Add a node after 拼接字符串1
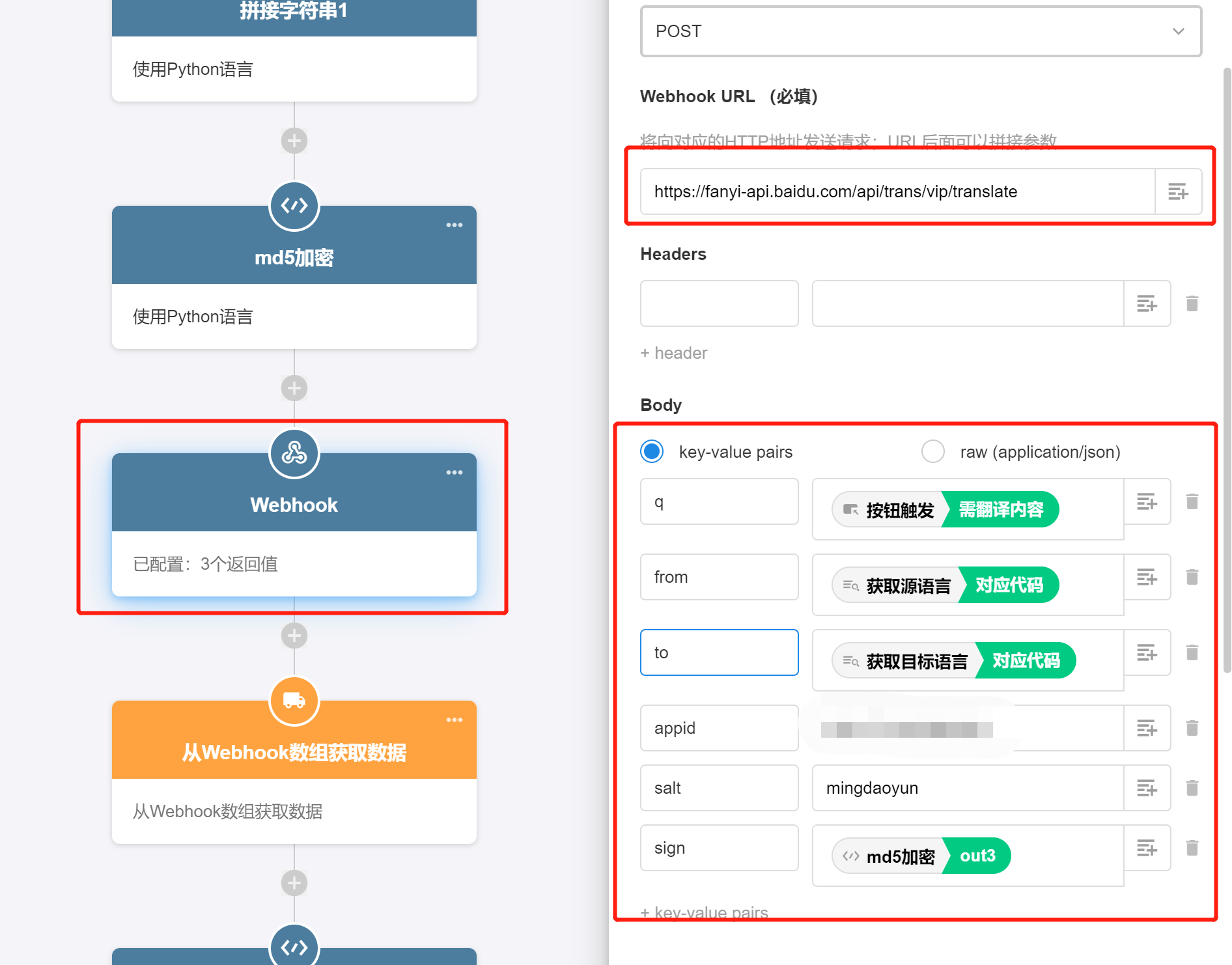The image size is (1232, 965). [294, 141]
